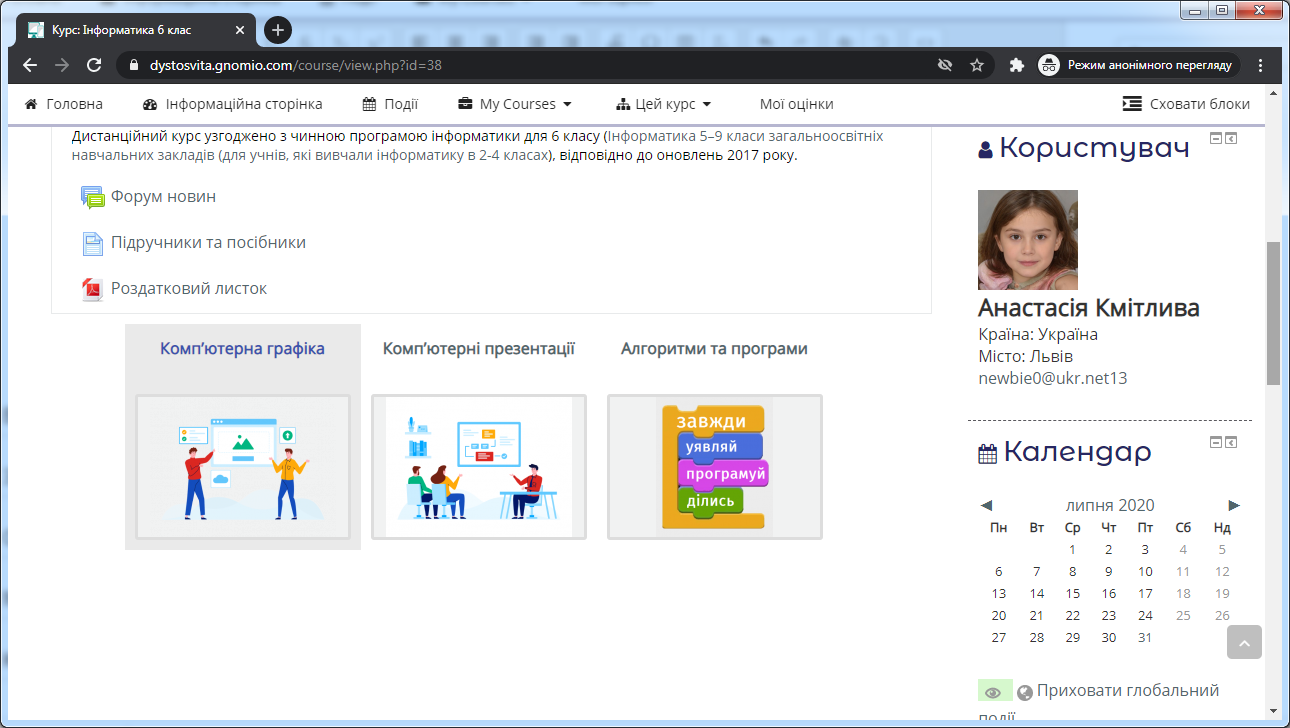Go to next month in calendar

[1234, 505]
